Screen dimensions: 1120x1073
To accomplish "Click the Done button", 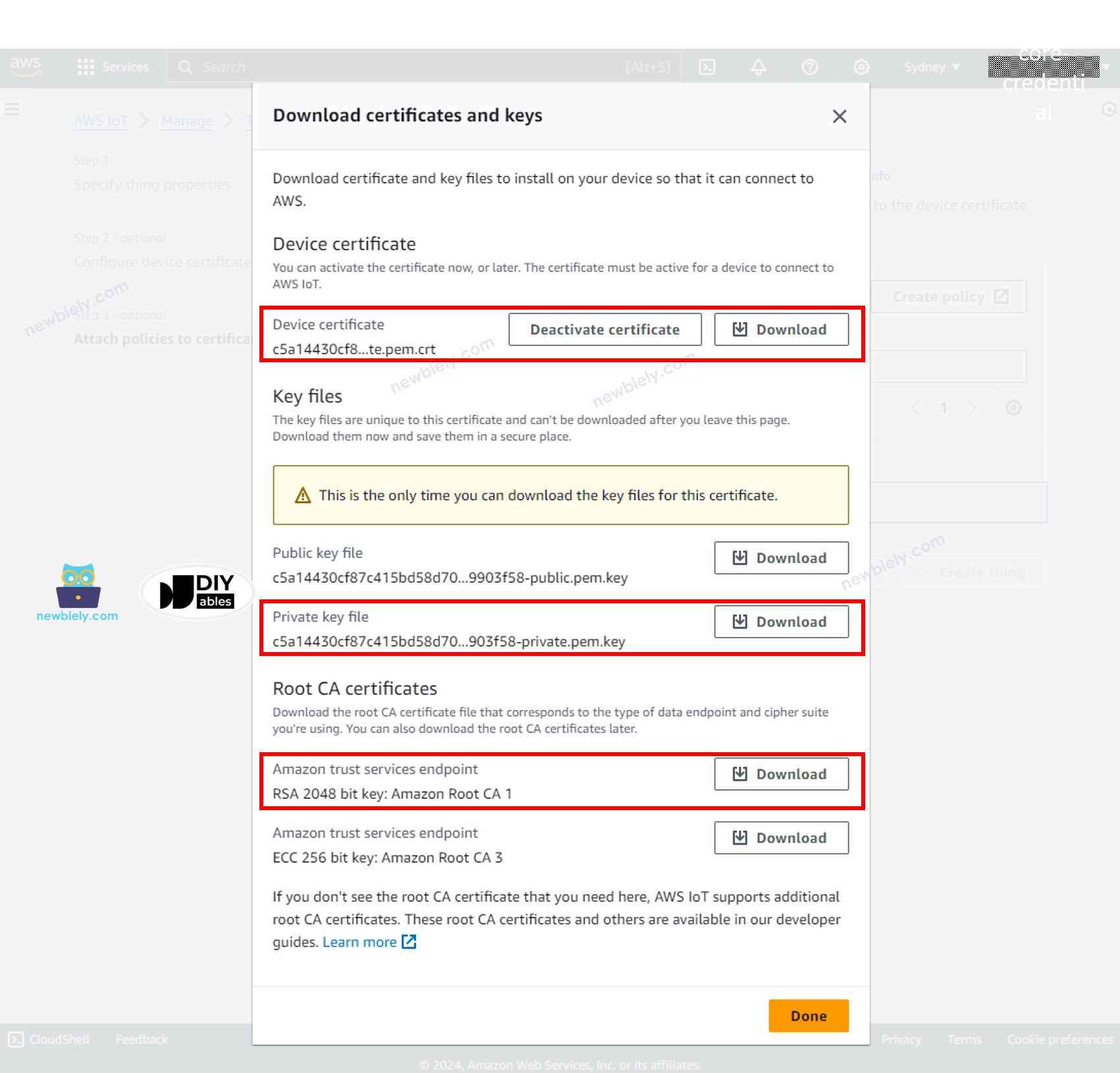I will pos(808,1016).
